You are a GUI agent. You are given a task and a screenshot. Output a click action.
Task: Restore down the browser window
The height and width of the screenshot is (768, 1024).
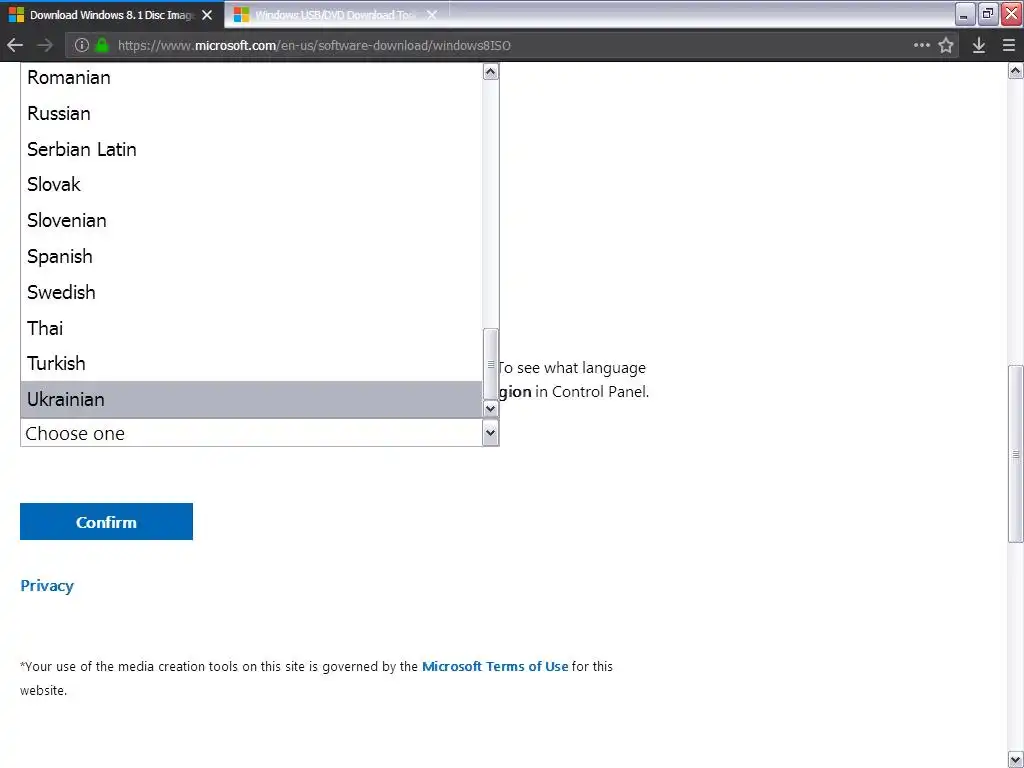click(987, 14)
